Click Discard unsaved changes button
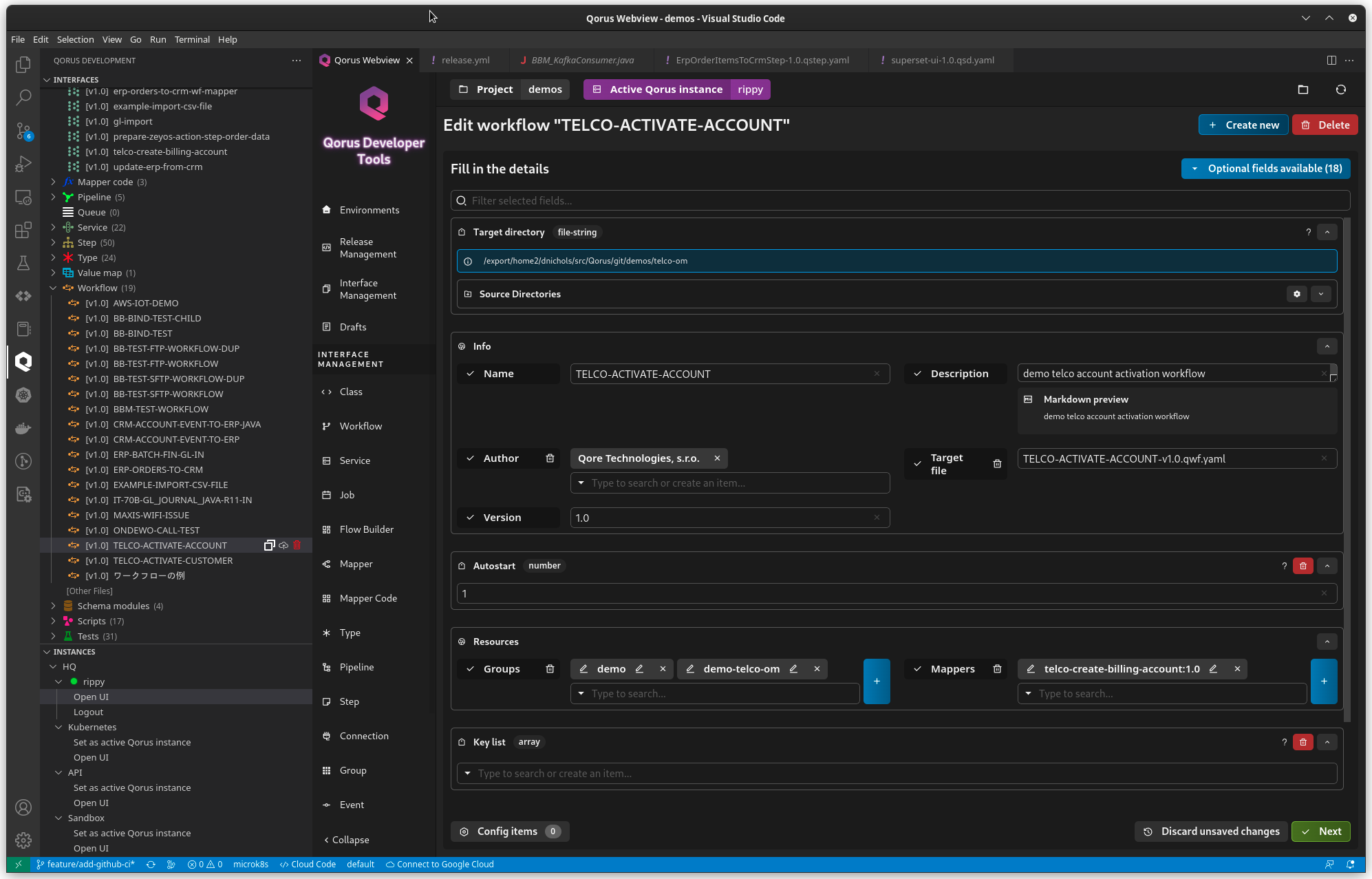Screen dimensions: 1372x879 click(x=1212, y=832)
